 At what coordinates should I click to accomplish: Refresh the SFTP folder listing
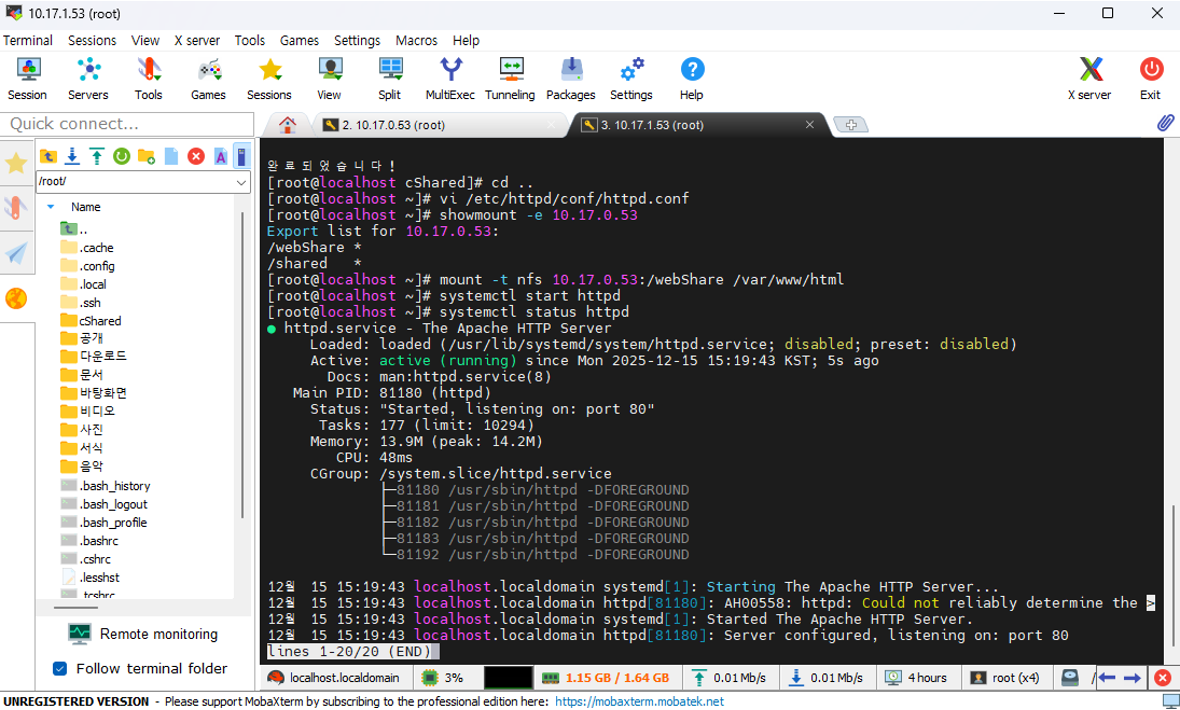click(x=122, y=156)
